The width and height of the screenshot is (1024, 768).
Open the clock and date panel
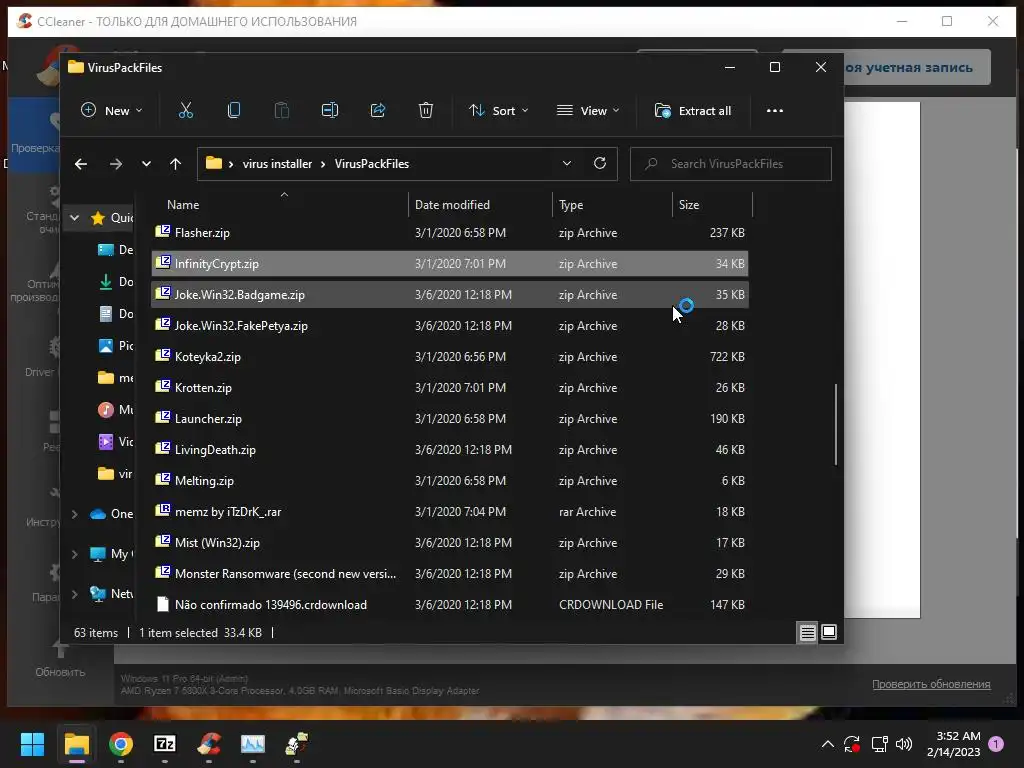[953, 744]
